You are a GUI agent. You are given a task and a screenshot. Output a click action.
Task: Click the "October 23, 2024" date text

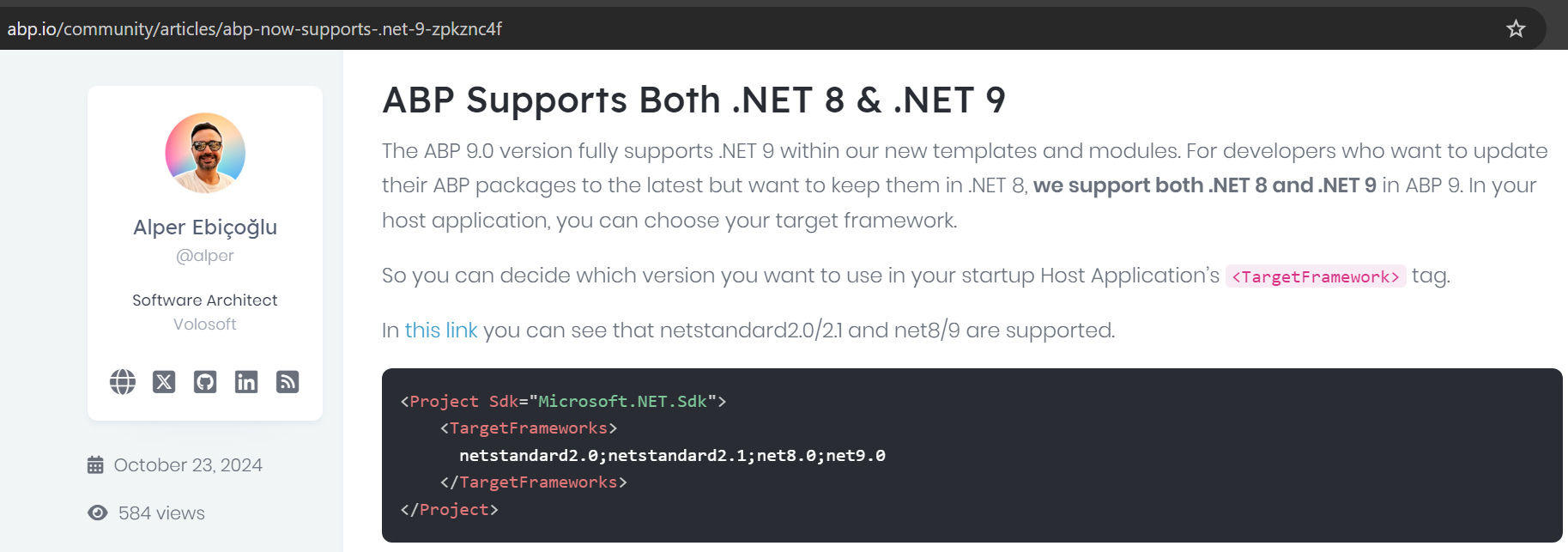[188, 465]
